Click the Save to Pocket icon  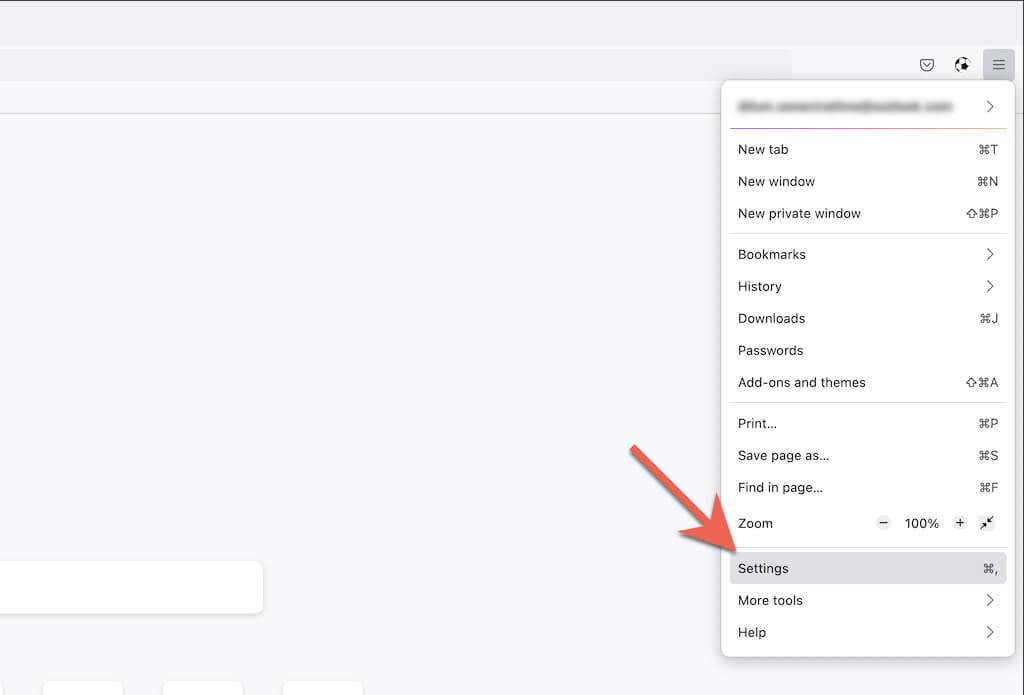[x=926, y=65]
